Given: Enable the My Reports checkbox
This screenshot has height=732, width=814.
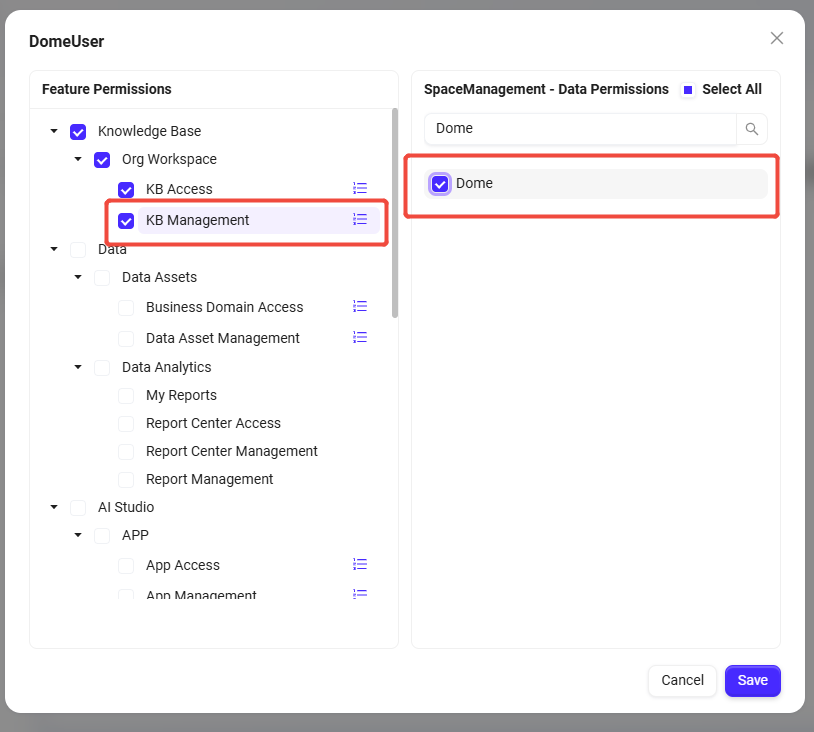Looking at the screenshot, I should click(x=126, y=396).
